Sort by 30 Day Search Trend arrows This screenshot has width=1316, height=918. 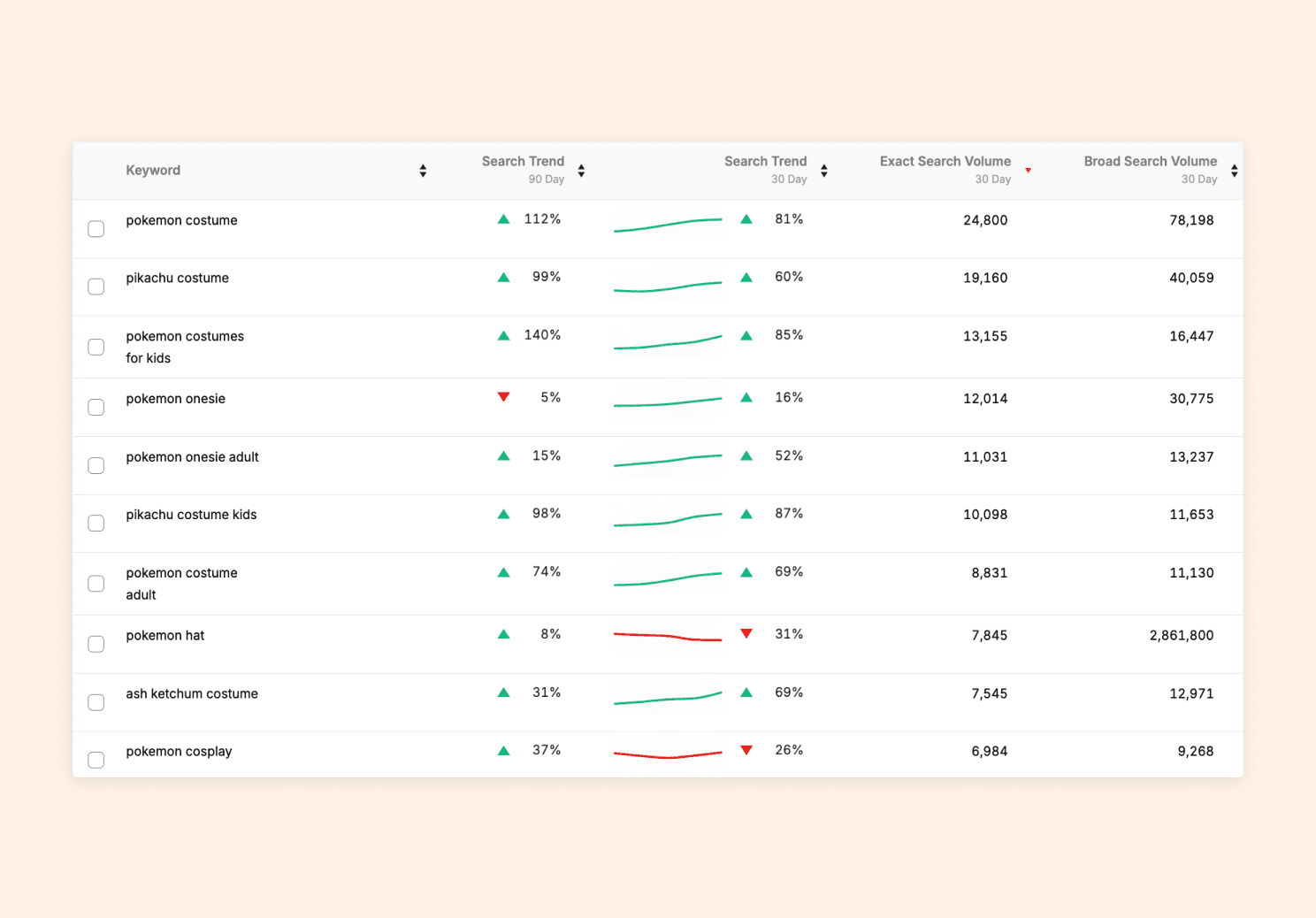pyautogui.click(x=823, y=171)
